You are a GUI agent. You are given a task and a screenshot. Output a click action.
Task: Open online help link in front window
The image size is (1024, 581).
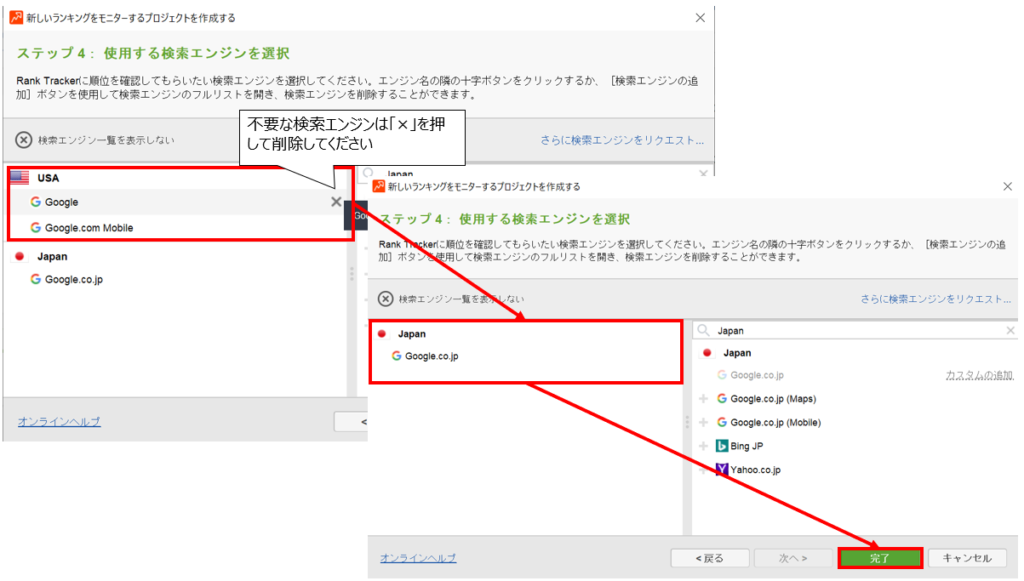click(x=418, y=558)
